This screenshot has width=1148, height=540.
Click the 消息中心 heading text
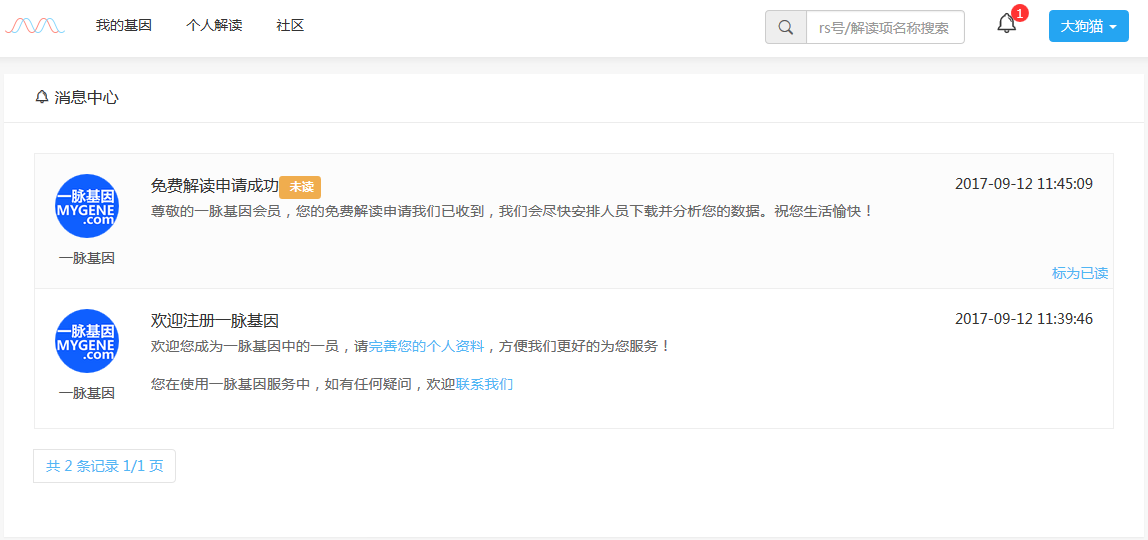[86, 97]
